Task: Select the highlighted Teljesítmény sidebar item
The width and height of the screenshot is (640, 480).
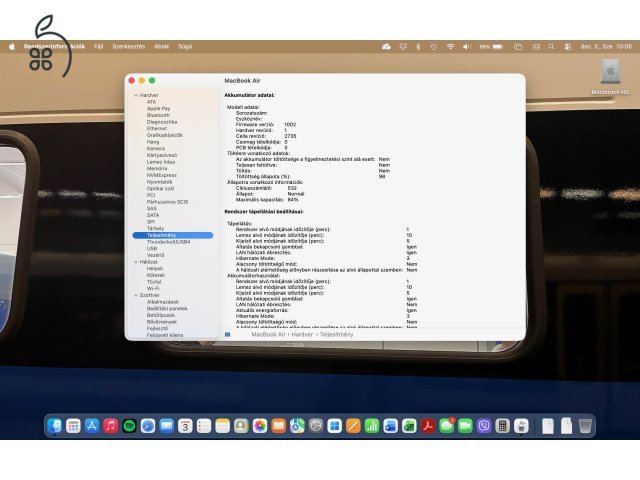Action: (x=173, y=235)
